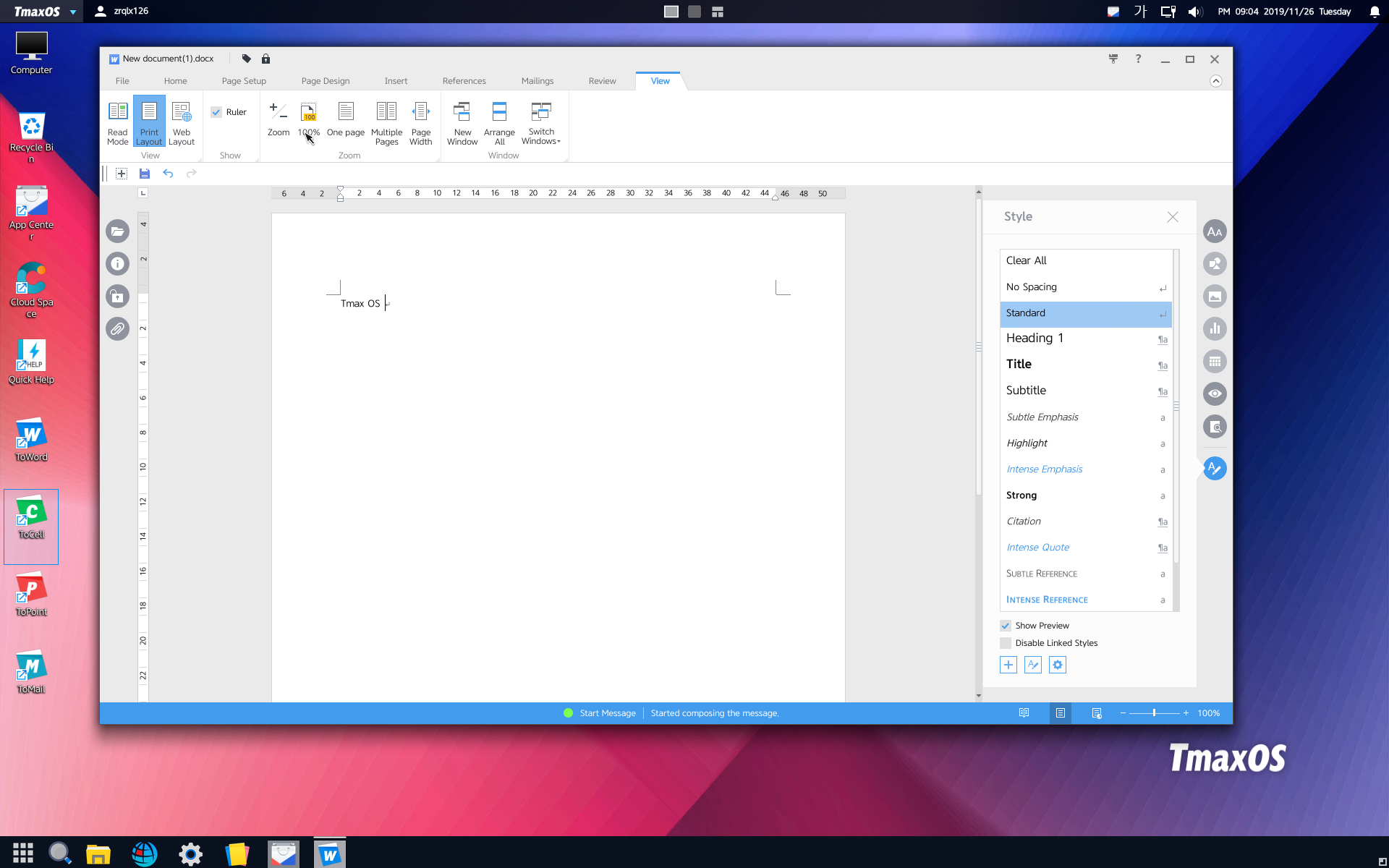The image size is (1389, 868).
Task: Click the Save icon in quick toolbar
Action: 145,174
